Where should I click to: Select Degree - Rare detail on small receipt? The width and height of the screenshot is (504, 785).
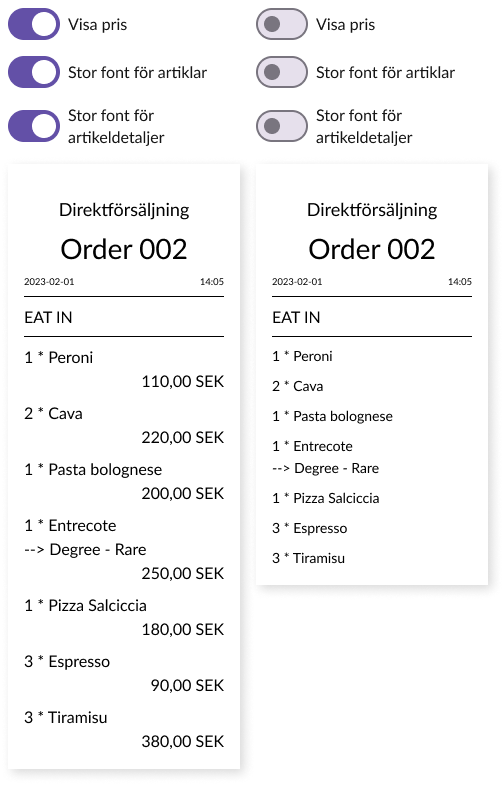click(325, 468)
